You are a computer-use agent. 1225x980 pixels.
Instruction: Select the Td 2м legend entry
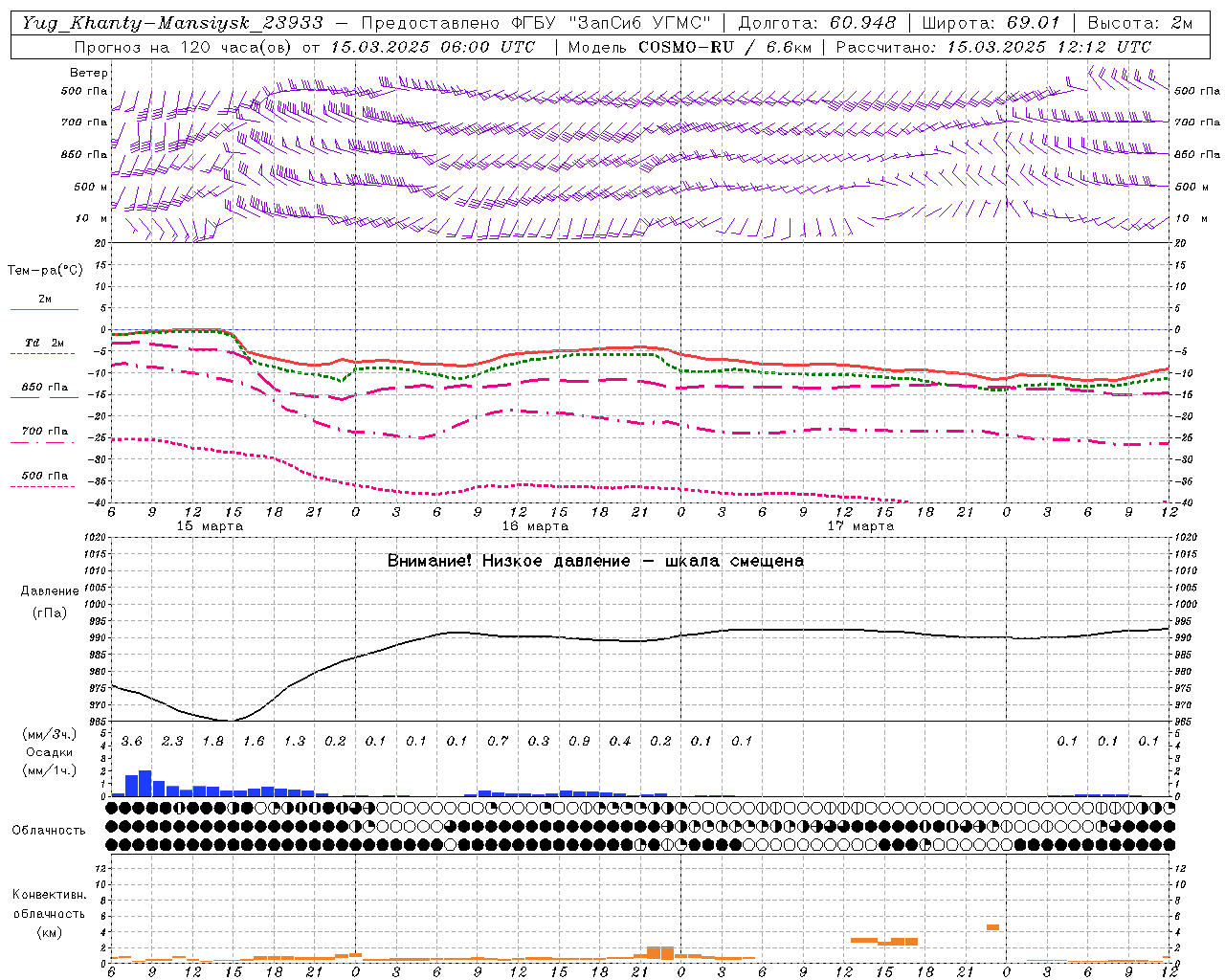point(44,343)
